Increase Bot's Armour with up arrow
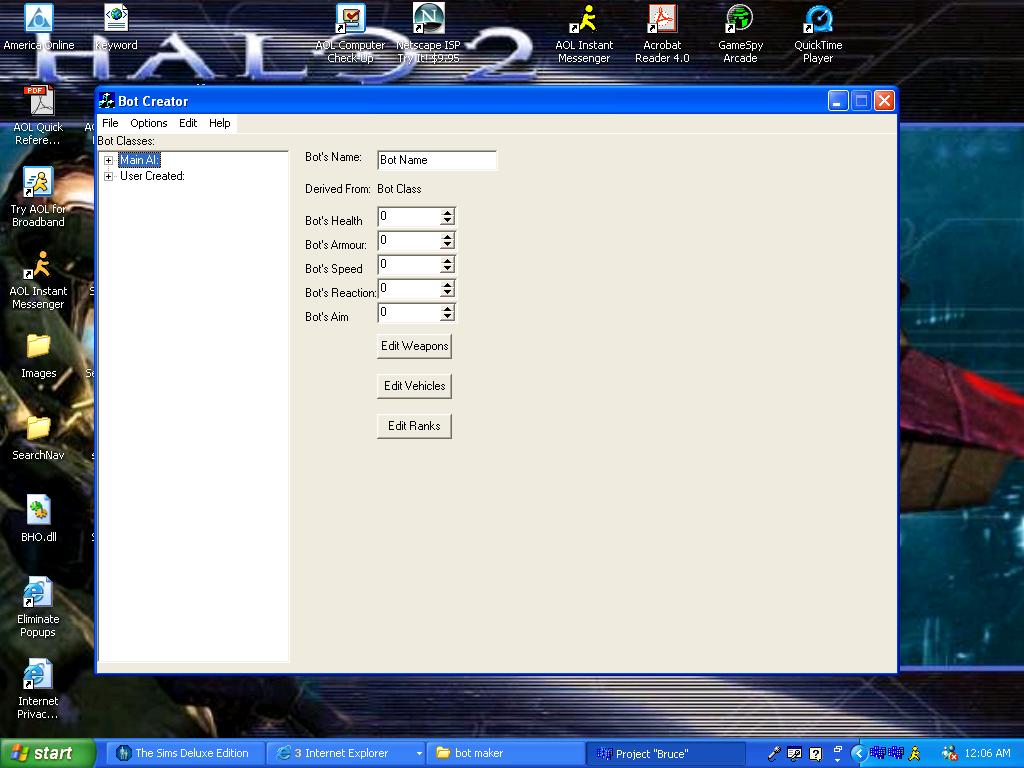1024x768 pixels. pyautogui.click(x=447, y=237)
